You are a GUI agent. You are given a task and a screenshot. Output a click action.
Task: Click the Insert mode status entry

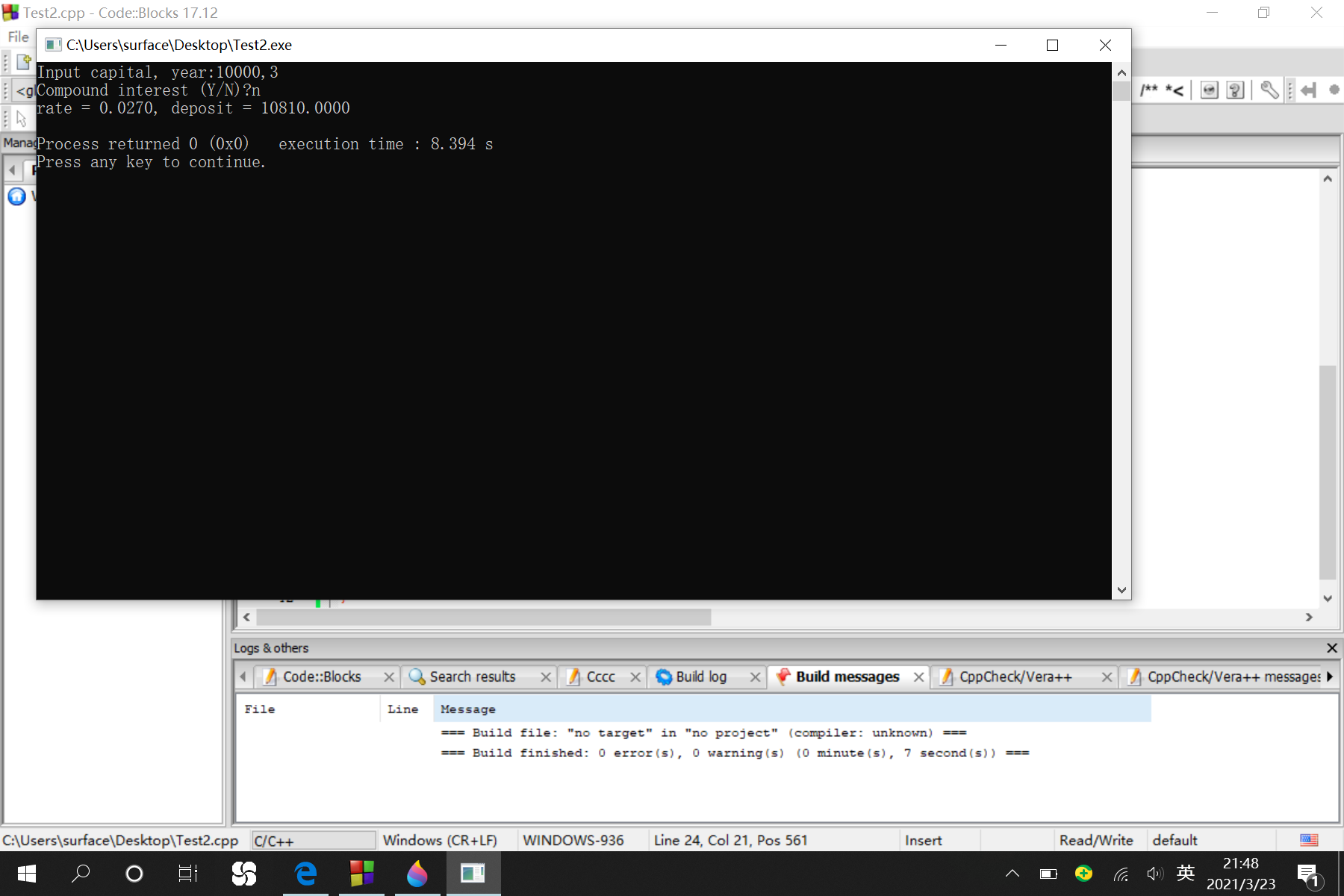(x=923, y=841)
